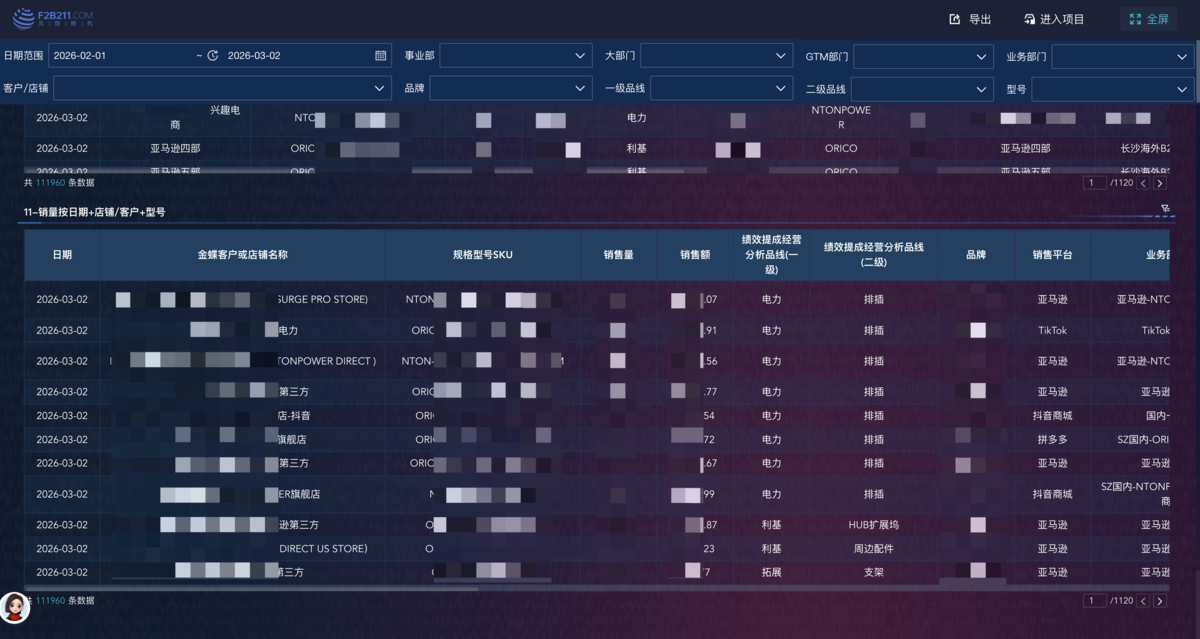This screenshot has height=639, width=1200.
Task: Toggle 全屏 fullscreen mode
Action: pos(1148,19)
